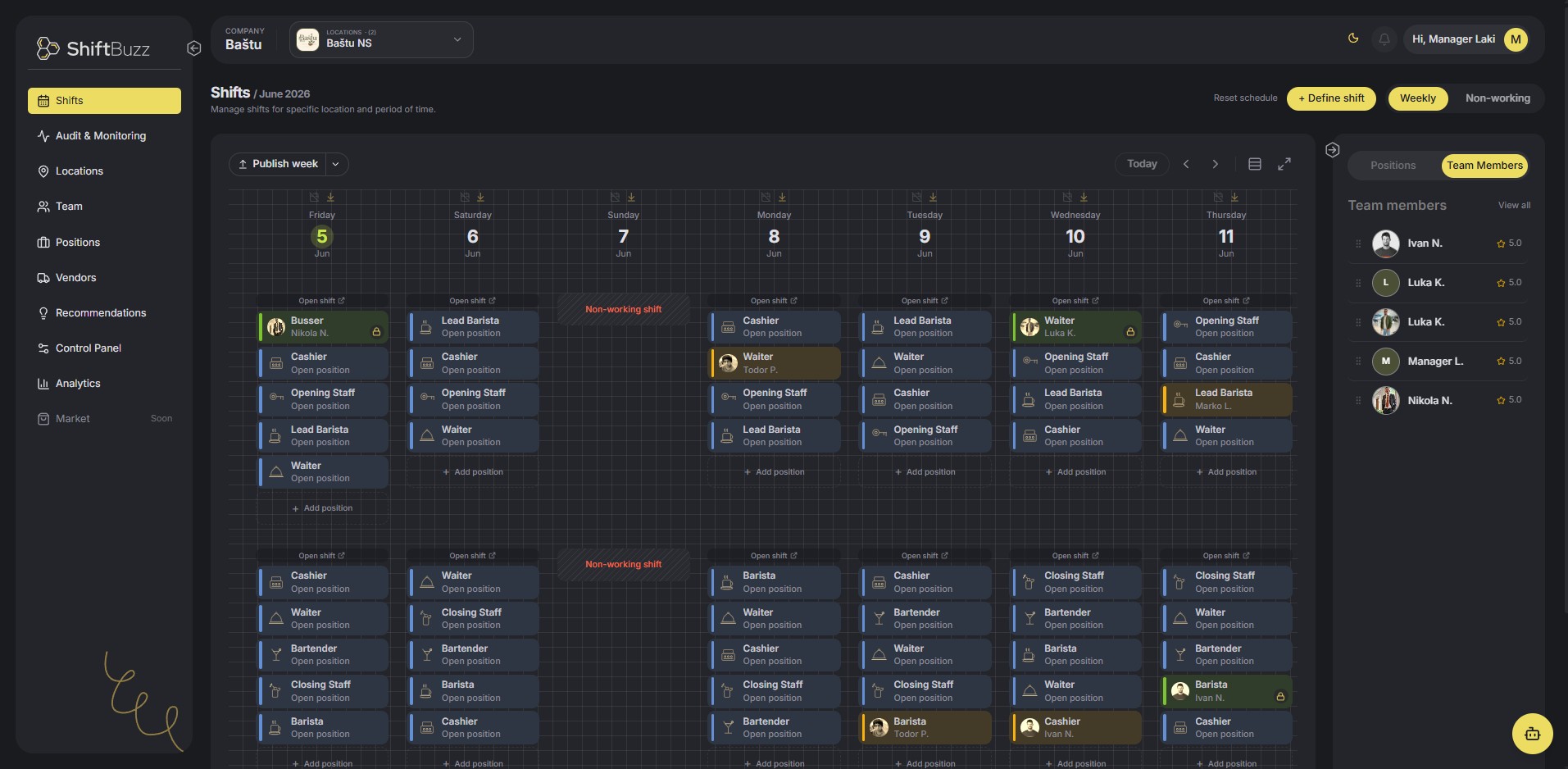Click the Define shift button
The height and width of the screenshot is (769, 1568).
click(x=1331, y=98)
